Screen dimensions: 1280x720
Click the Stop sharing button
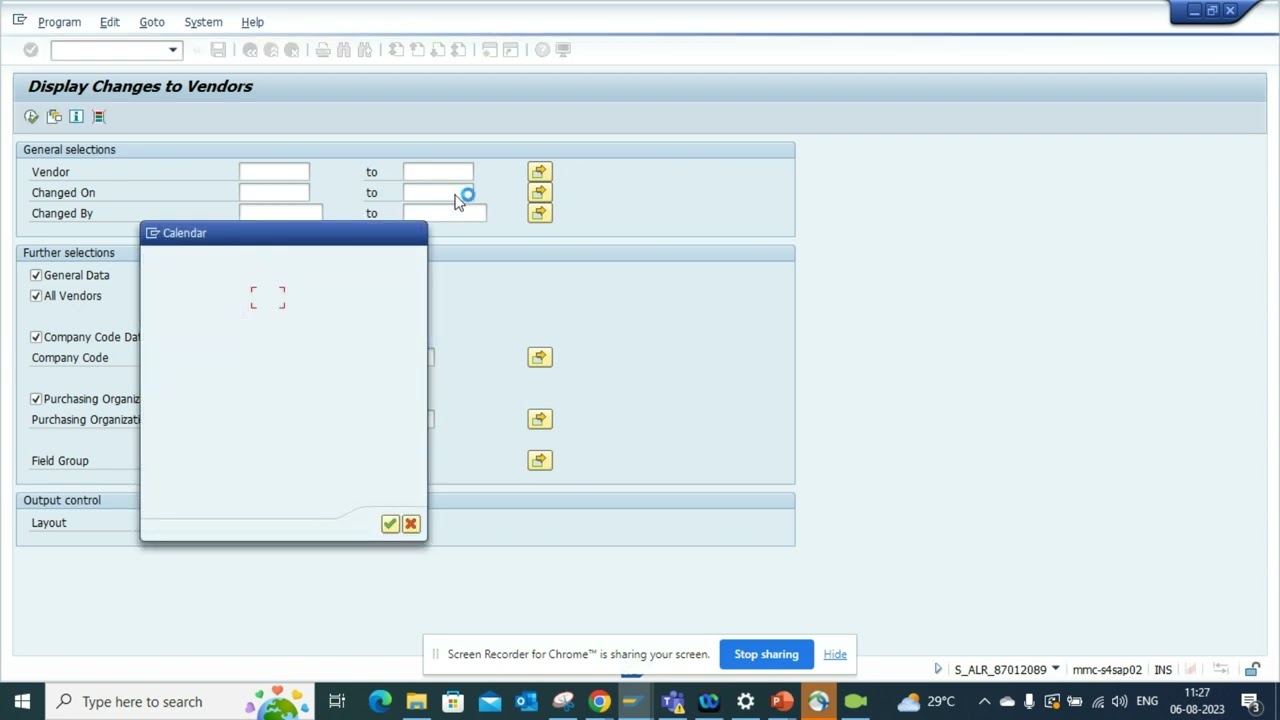766,654
